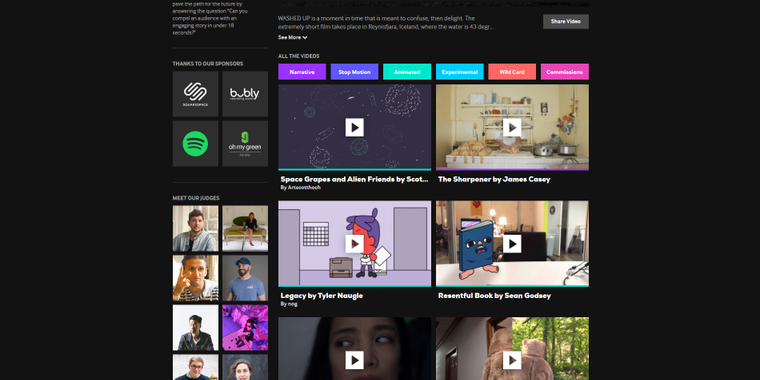Filter videos by Narrative category
Image resolution: width=760 pixels, height=380 pixels.
[302, 72]
